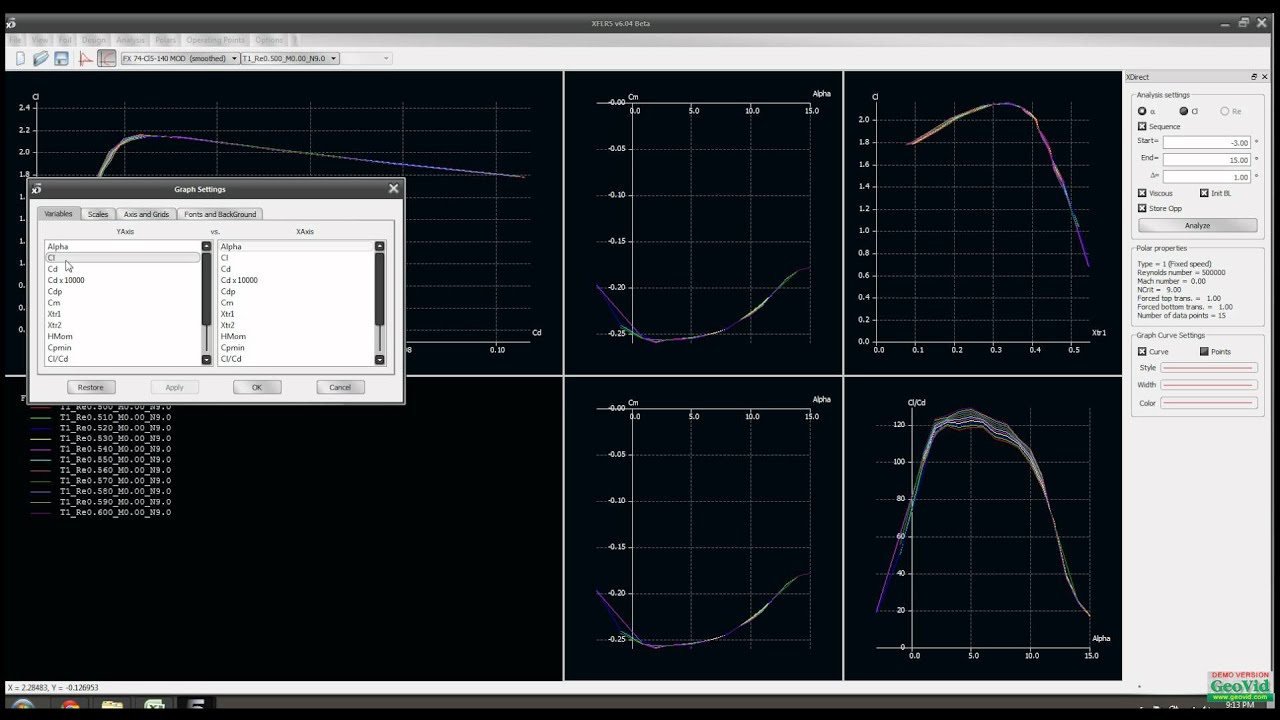The width and height of the screenshot is (1280, 720).
Task: Click legend entry T1_Re0.550_M0.00_N9.0
Action: click(115, 459)
